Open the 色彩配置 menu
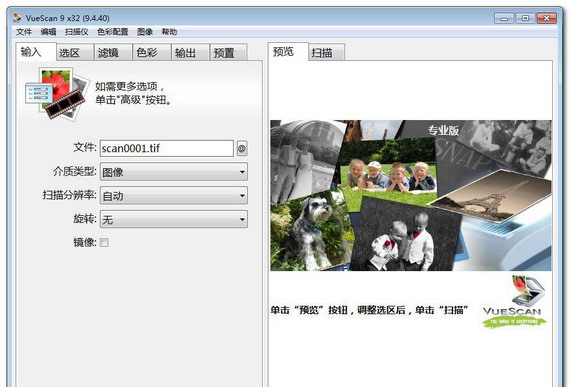 coord(113,32)
